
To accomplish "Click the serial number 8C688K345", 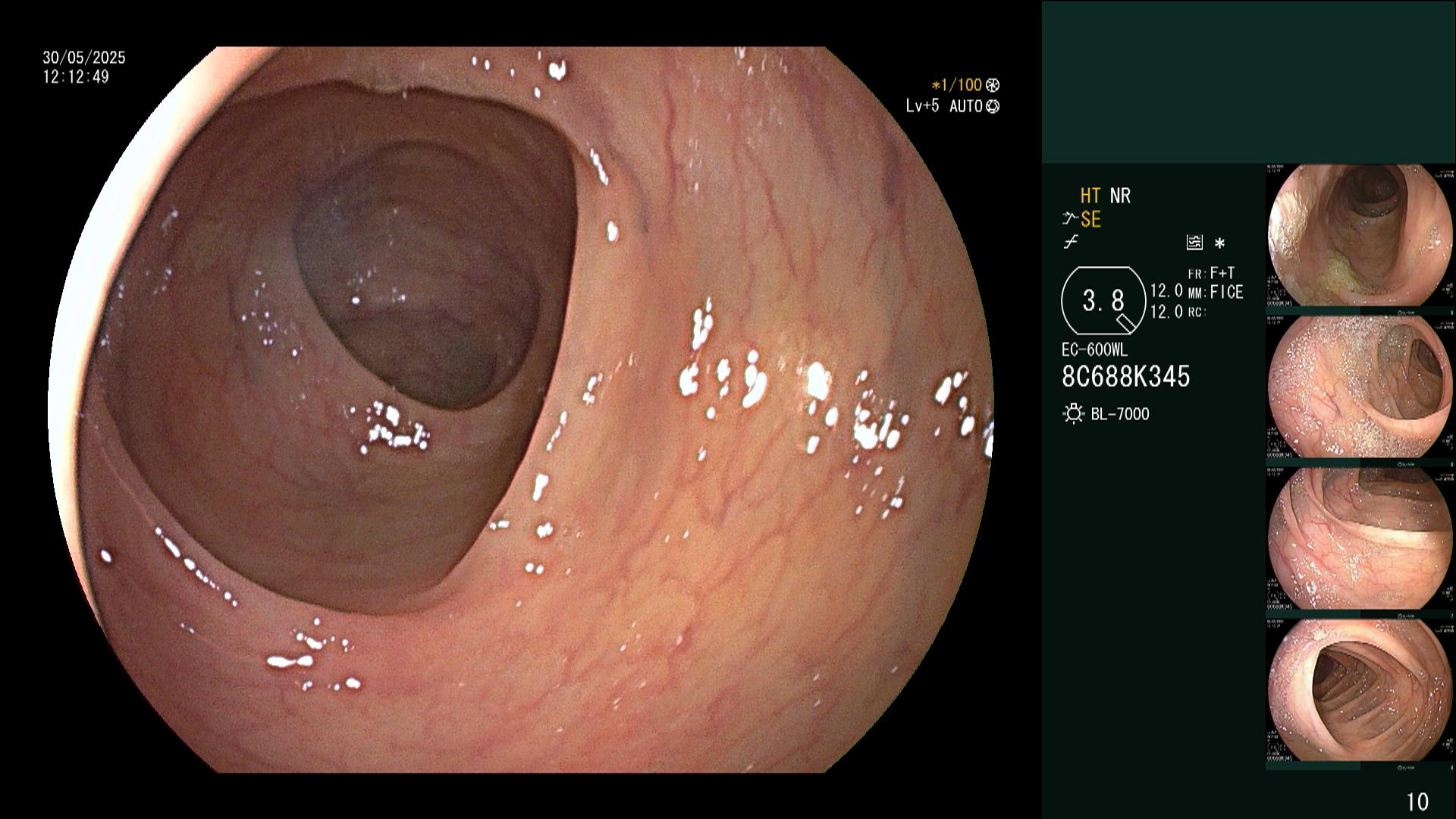I will 1126,376.
